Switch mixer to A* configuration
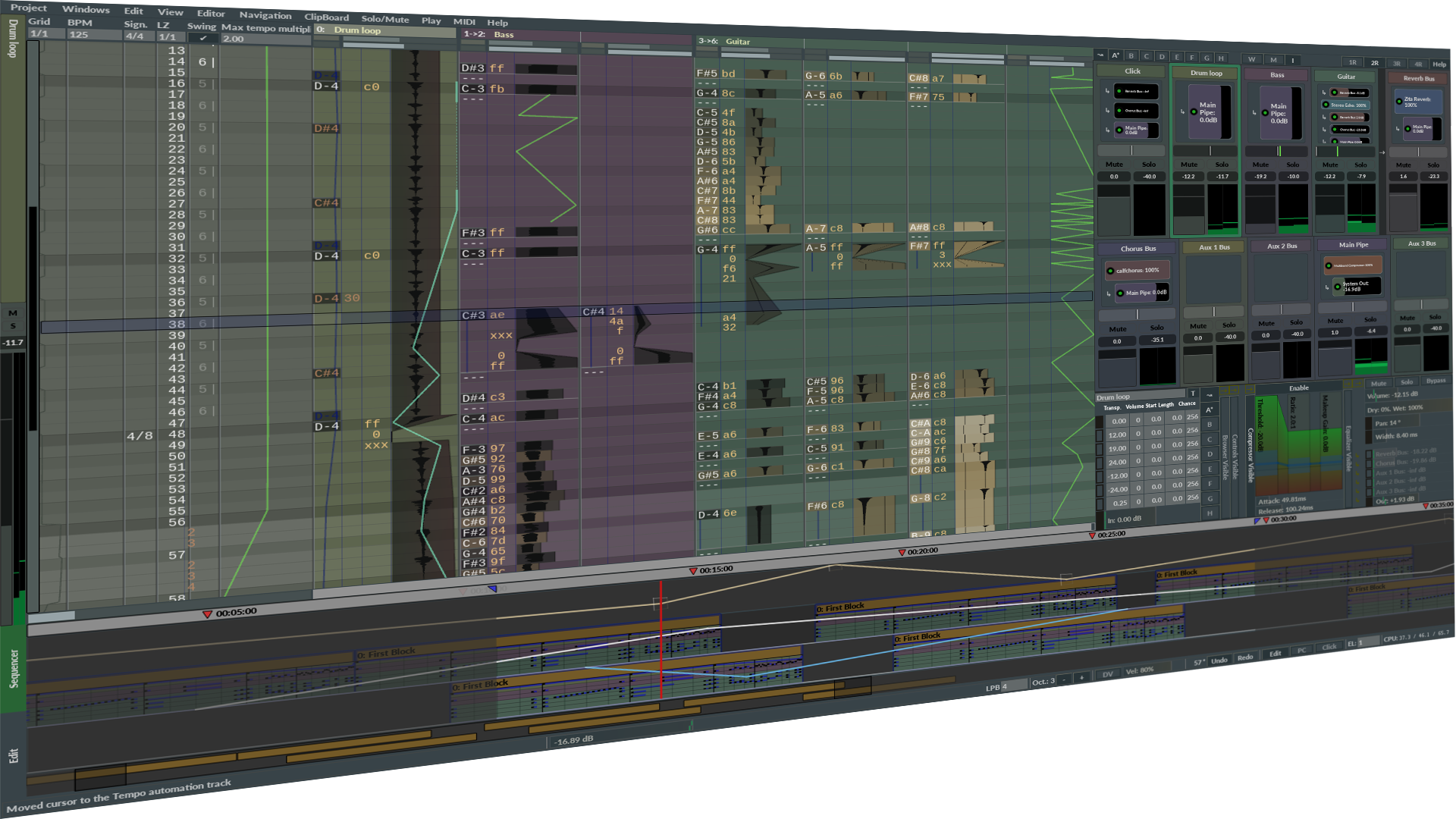 pyautogui.click(x=1116, y=55)
